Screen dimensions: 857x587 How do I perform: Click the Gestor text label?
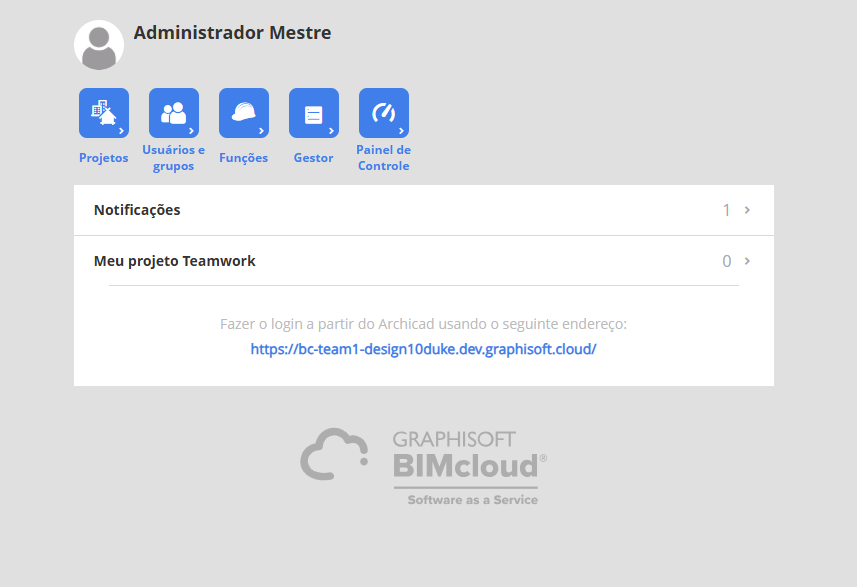pos(314,158)
